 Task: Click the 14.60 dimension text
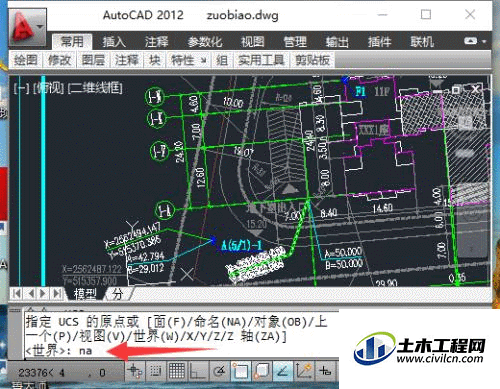coord(382,208)
